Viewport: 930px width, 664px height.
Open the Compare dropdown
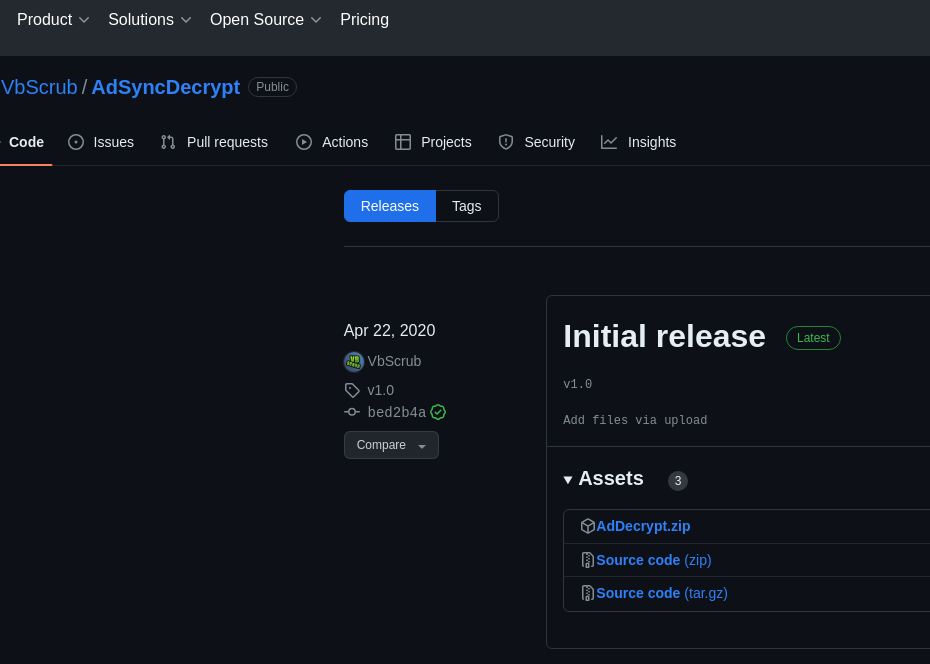coord(391,445)
